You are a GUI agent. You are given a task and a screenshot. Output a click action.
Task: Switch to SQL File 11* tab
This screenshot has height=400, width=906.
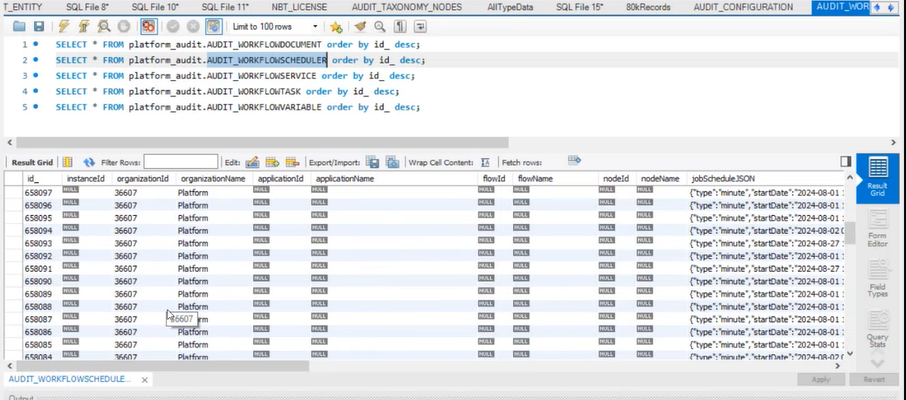225,7
